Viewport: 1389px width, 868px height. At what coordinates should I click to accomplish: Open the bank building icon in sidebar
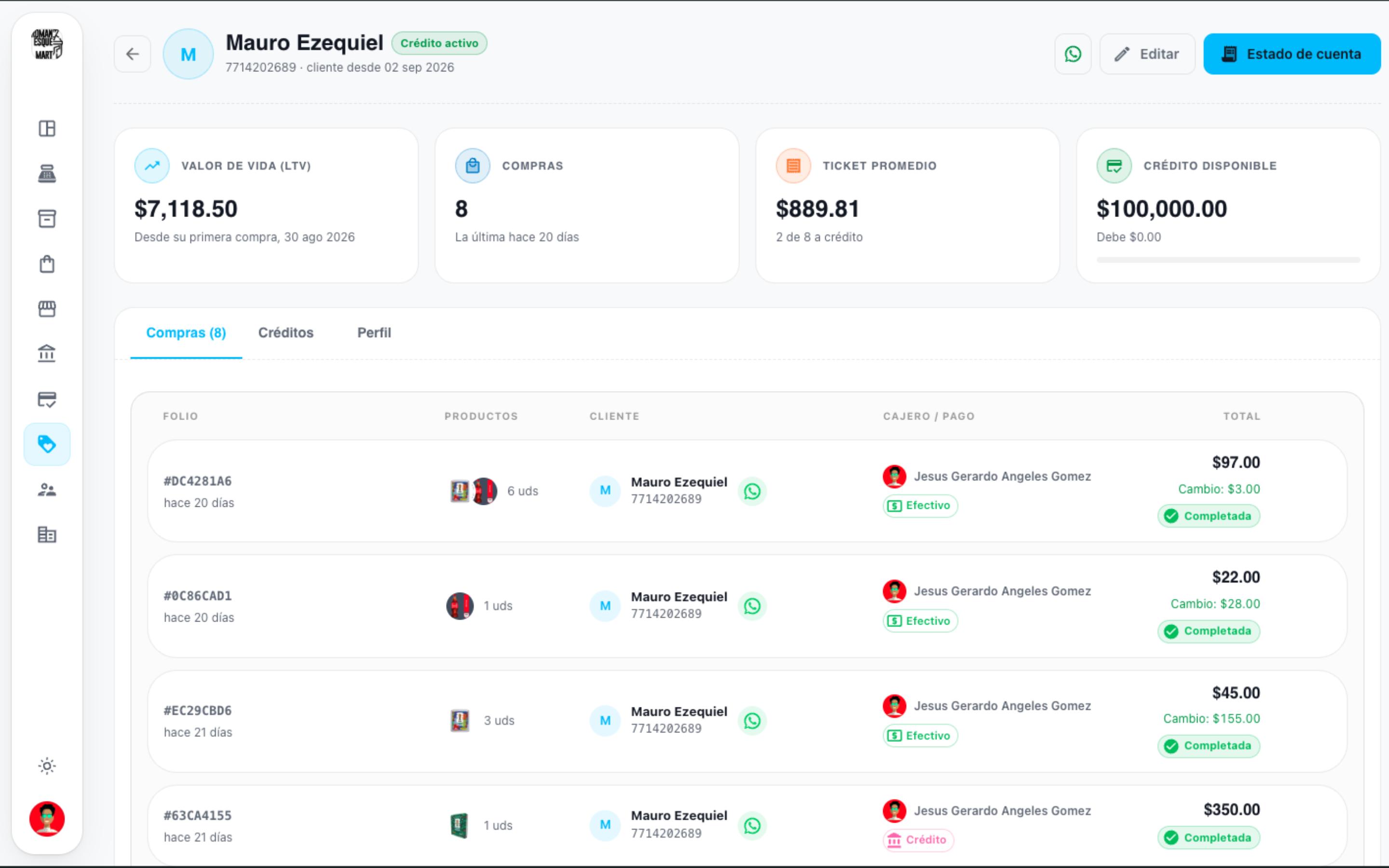coord(47,353)
